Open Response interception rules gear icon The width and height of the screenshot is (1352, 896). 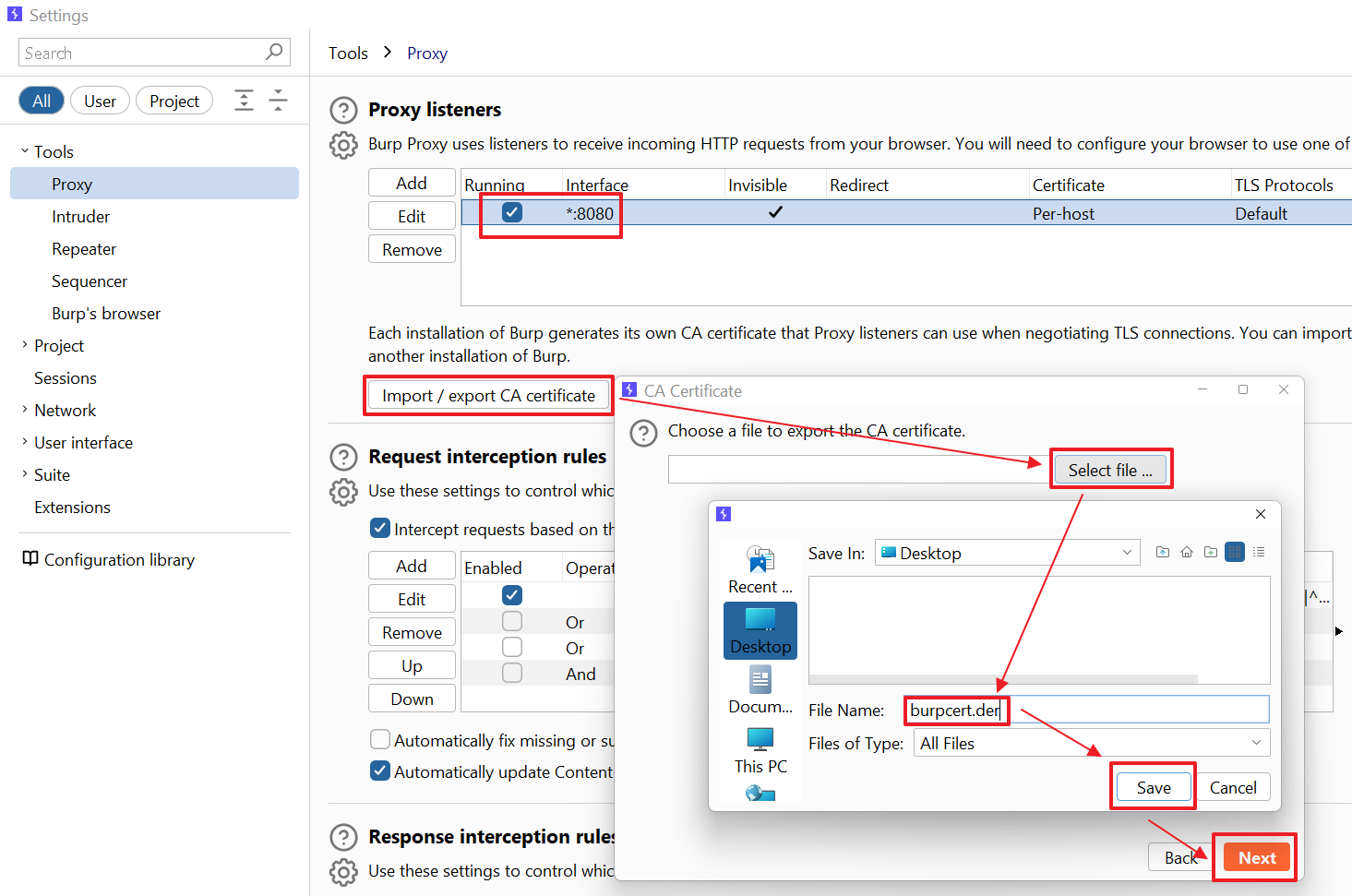click(x=343, y=872)
